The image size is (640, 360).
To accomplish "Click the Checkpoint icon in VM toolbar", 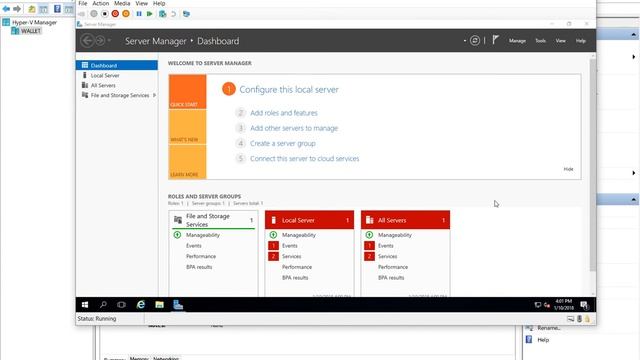I will point(162,14).
